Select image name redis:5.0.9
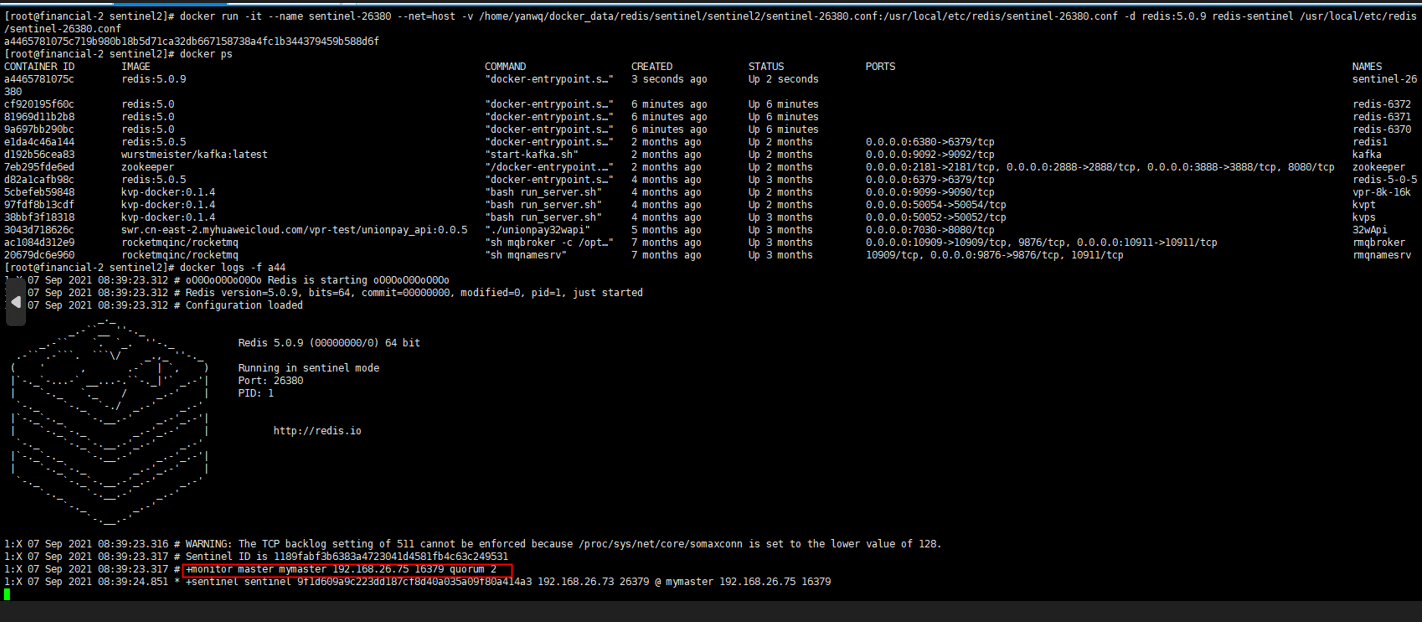Image resolution: width=1422 pixels, height=622 pixels. (154, 79)
